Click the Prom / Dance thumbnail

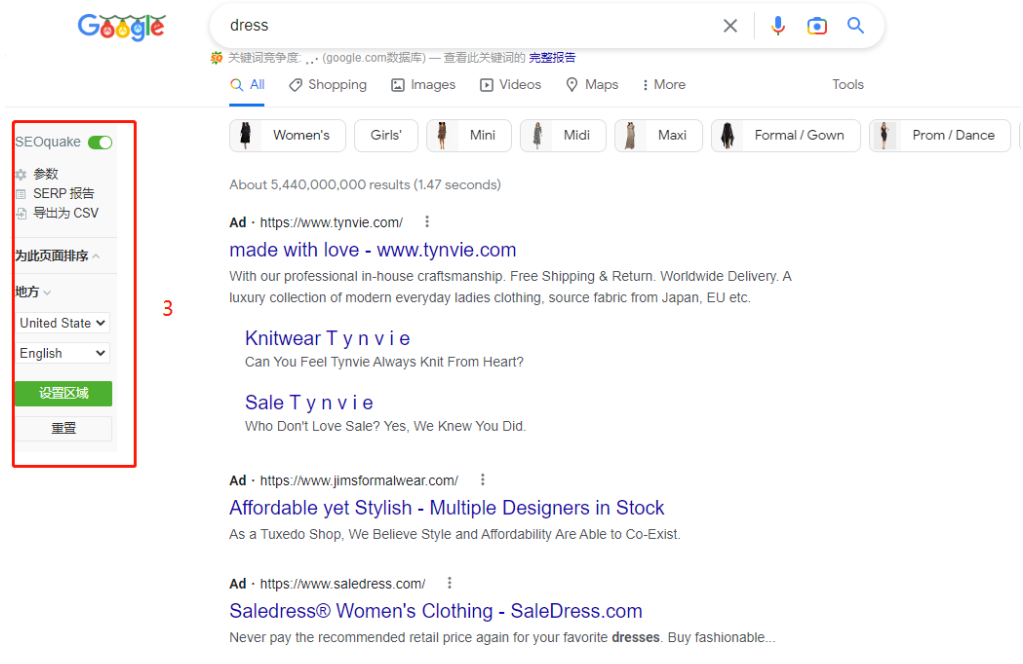click(885, 136)
